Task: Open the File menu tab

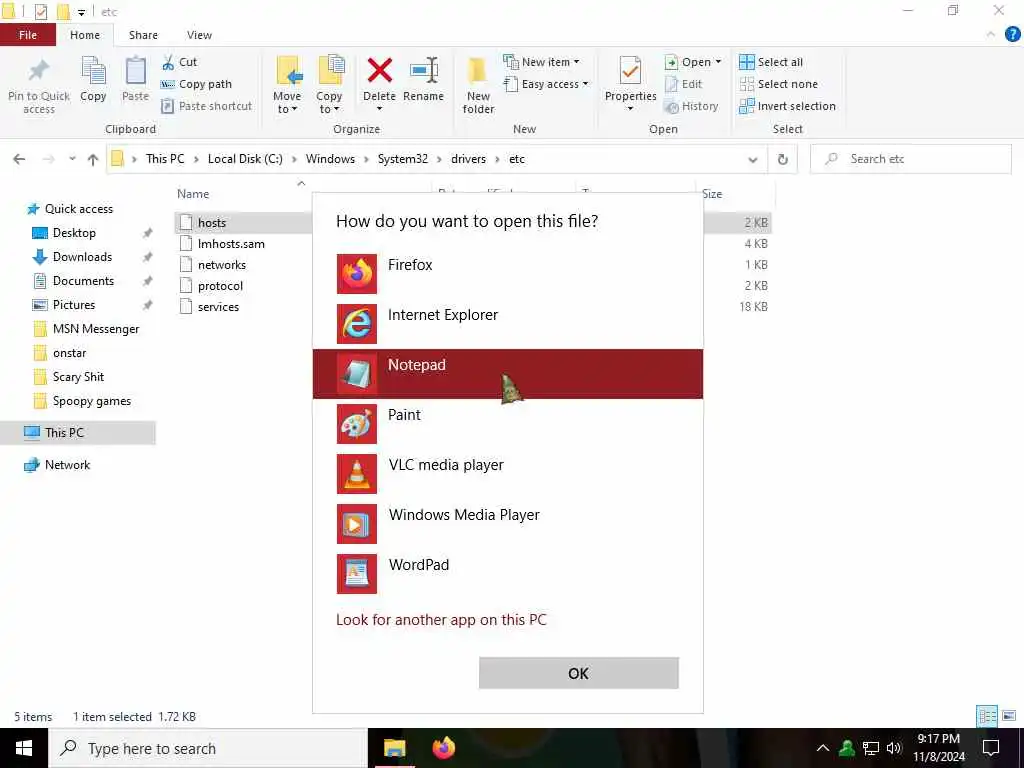Action: 28,35
